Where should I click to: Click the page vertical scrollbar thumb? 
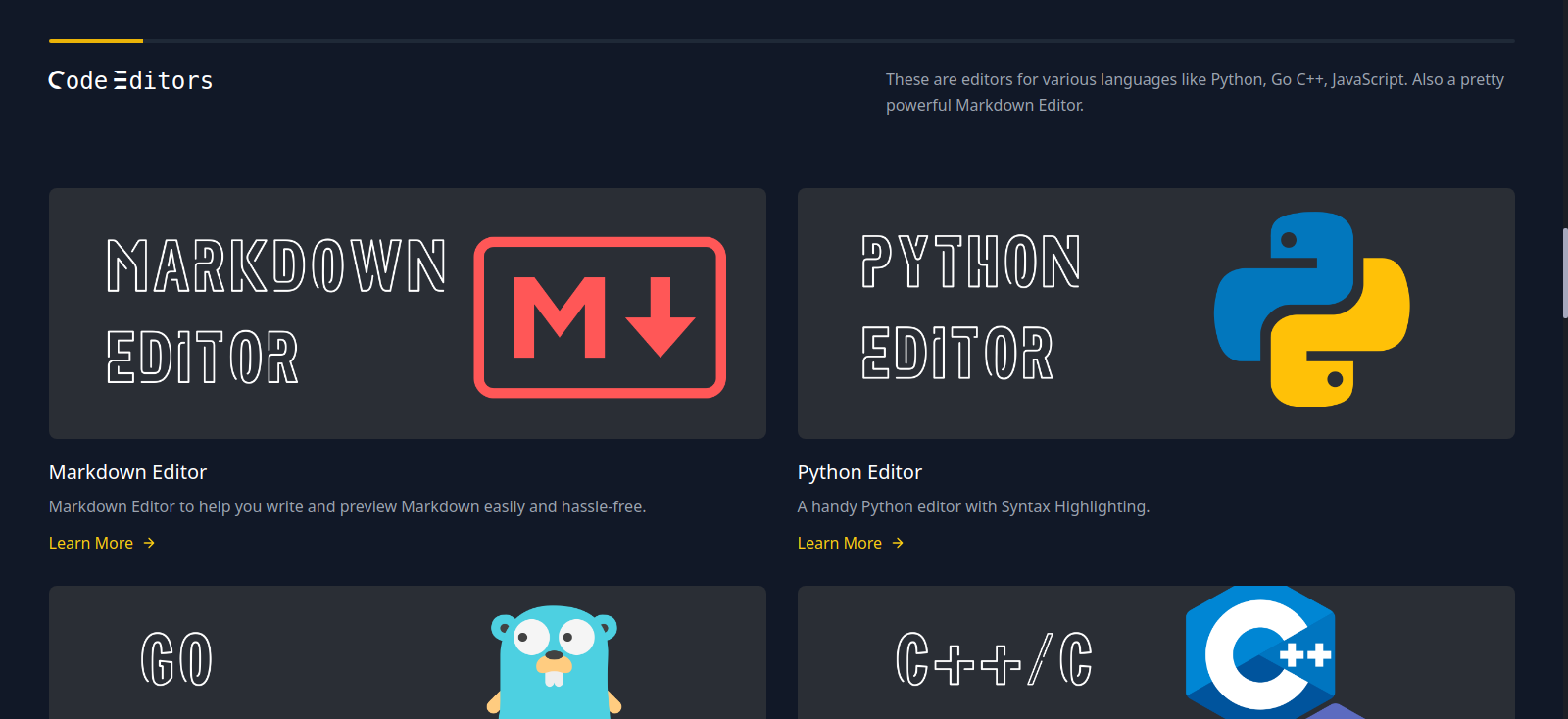[1565, 273]
